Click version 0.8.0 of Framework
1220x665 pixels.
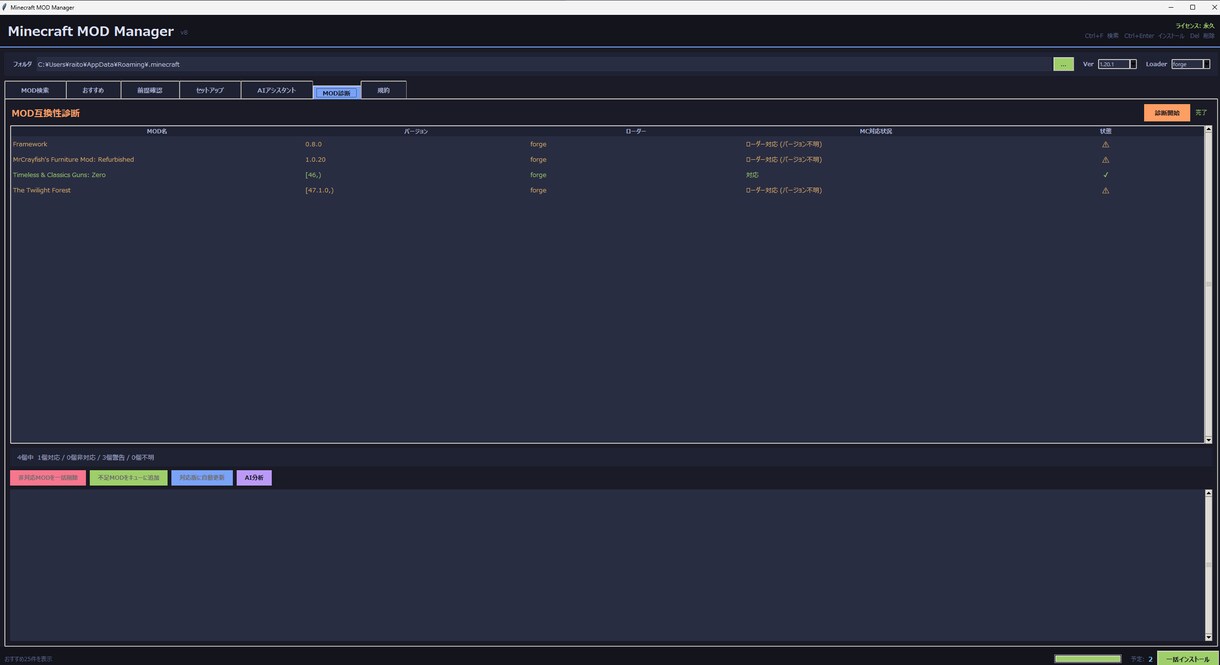coord(314,144)
